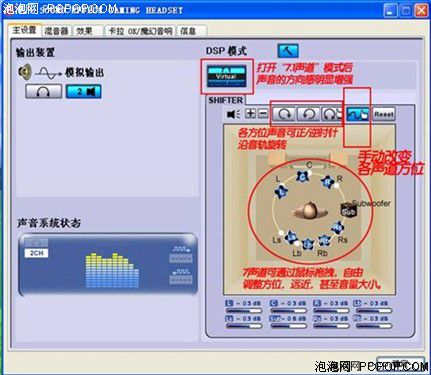This screenshot has width=431, height=375.
Task: Switch to the 混音器 tab
Action: pos(56,31)
